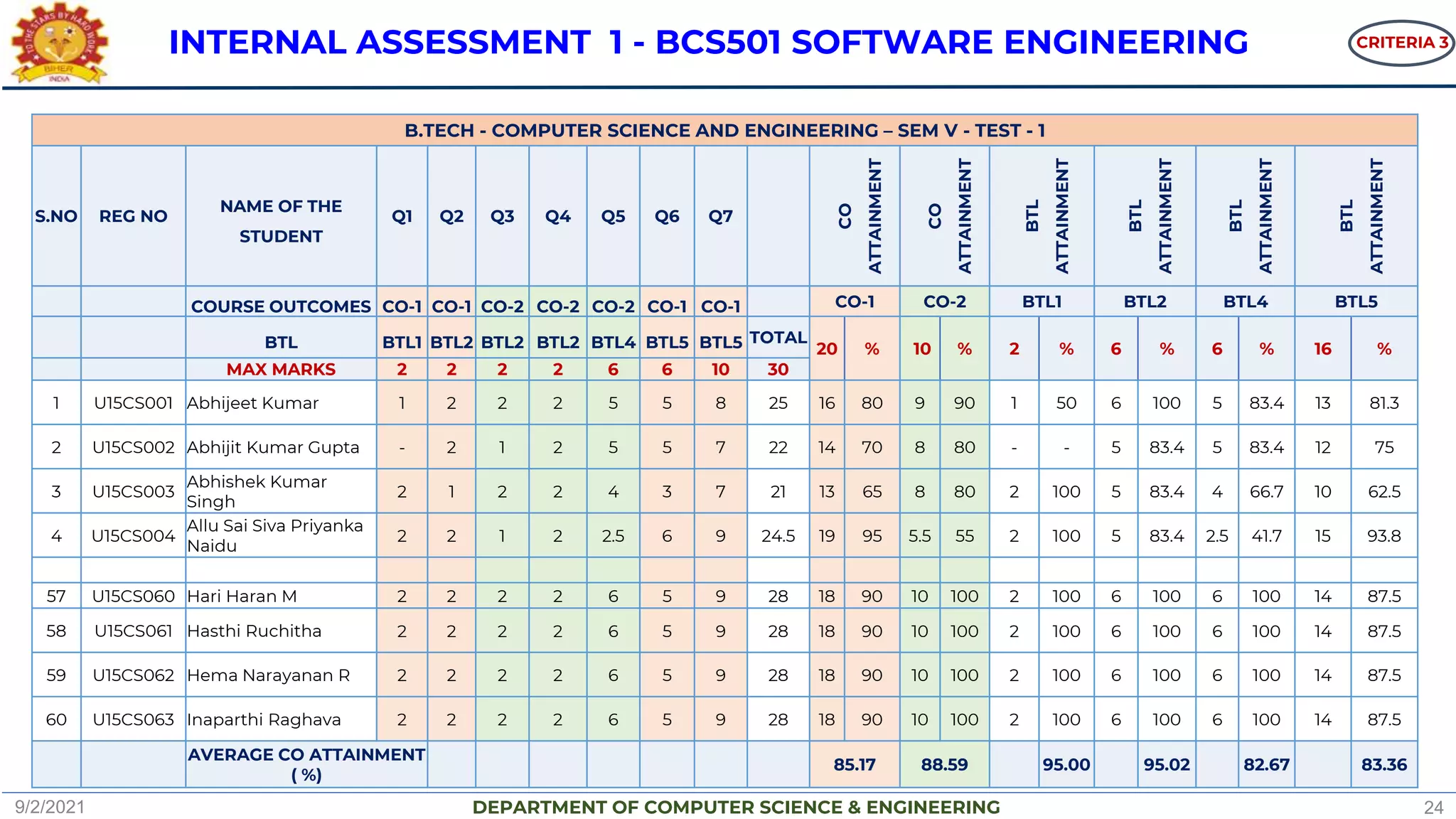1456x819 pixels.
Task: Click the slide number 24
Action: [x=1434, y=808]
